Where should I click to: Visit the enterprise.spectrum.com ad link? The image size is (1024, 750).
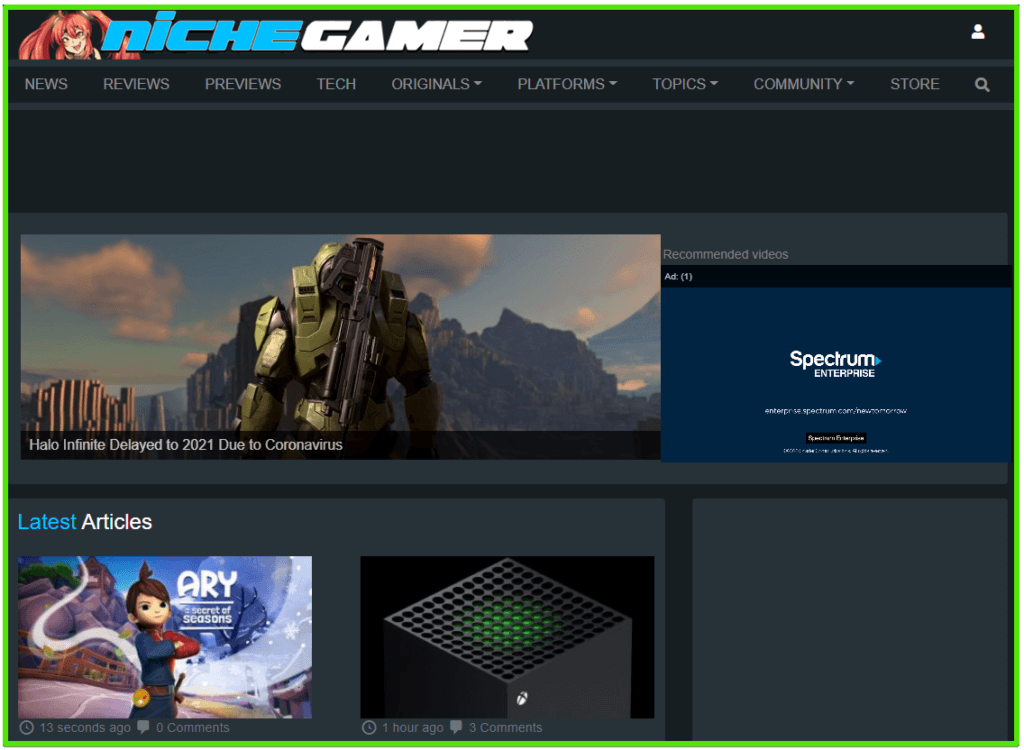(835, 411)
